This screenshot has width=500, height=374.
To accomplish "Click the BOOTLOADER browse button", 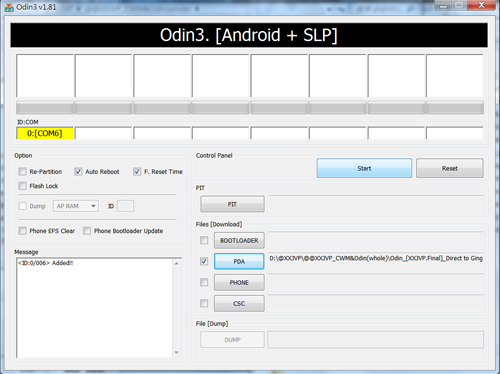I will tap(239, 240).
